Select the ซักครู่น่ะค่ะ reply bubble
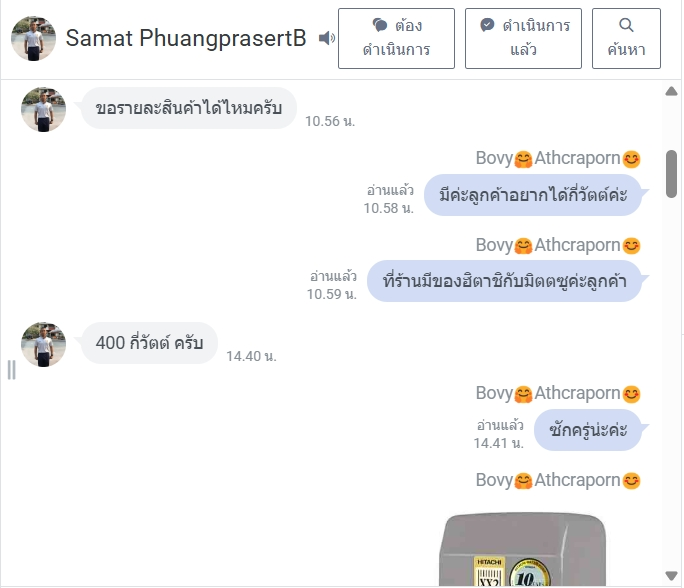Viewport: 684px width, 588px height. click(x=588, y=430)
